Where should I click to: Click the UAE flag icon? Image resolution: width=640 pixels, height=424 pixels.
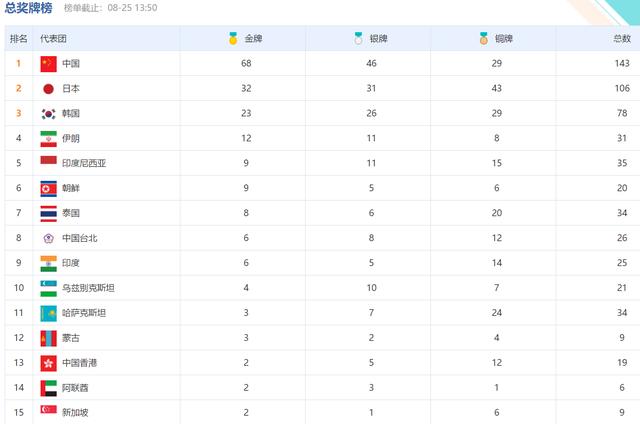pyautogui.click(x=49, y=388)
